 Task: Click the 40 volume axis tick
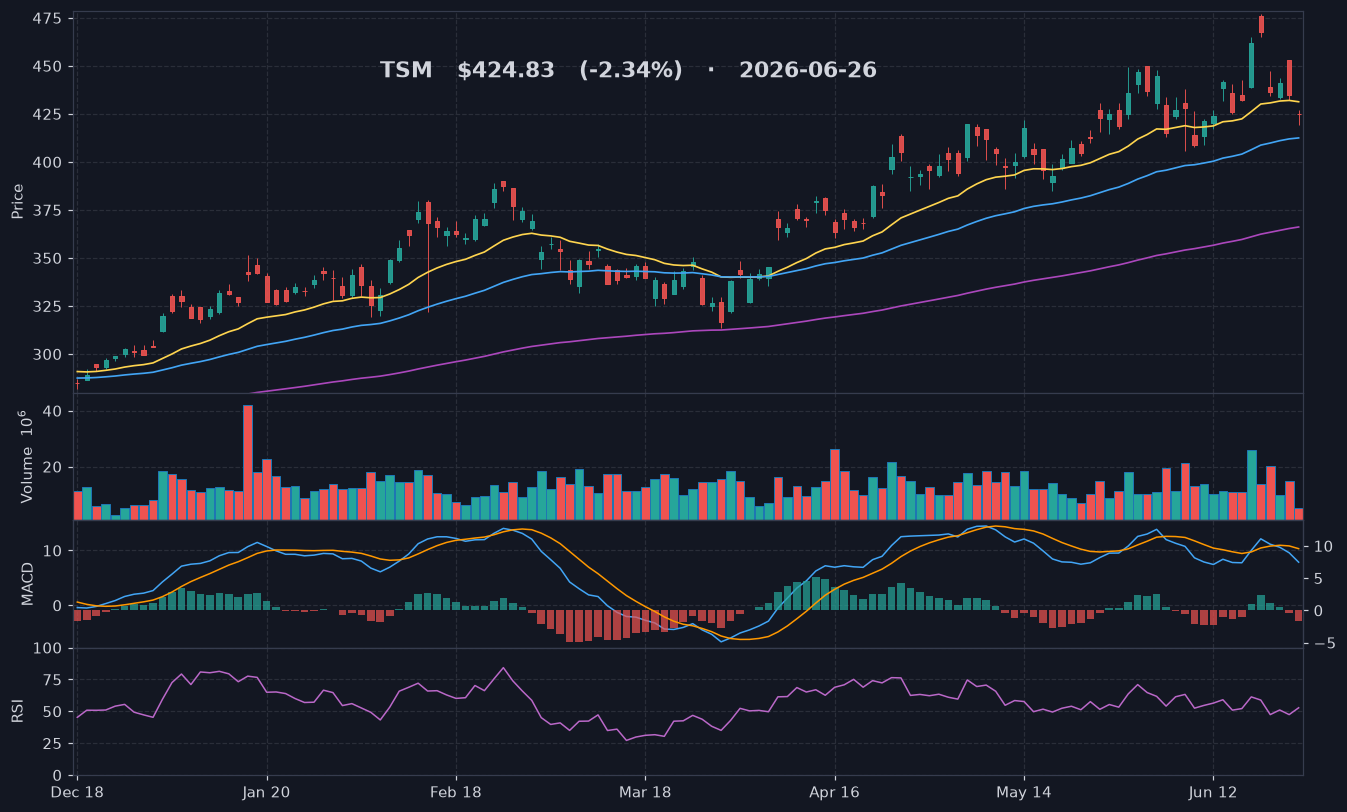[x=53, y=412]
